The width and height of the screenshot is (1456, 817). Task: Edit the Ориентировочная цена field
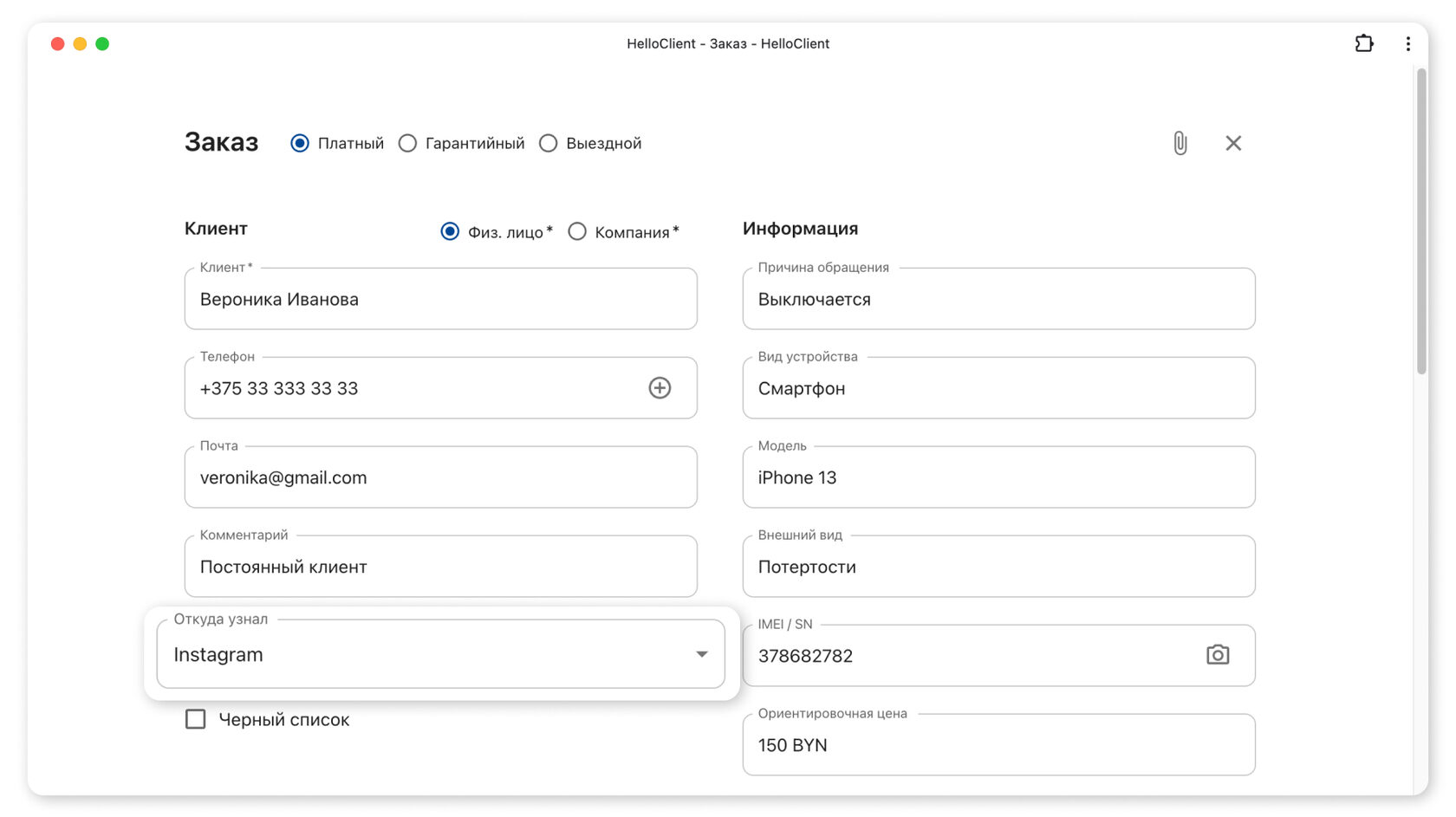(998, 745)
